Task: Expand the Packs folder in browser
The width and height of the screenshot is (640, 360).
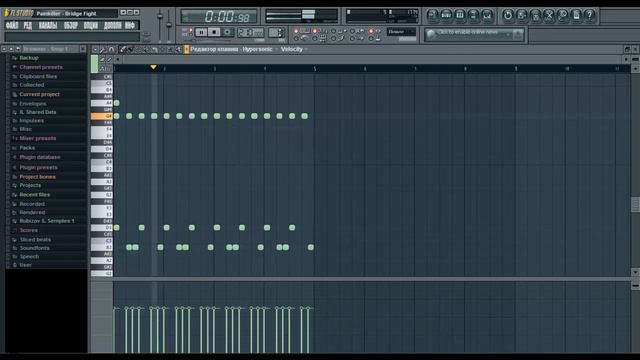Action: coord(27,148)
